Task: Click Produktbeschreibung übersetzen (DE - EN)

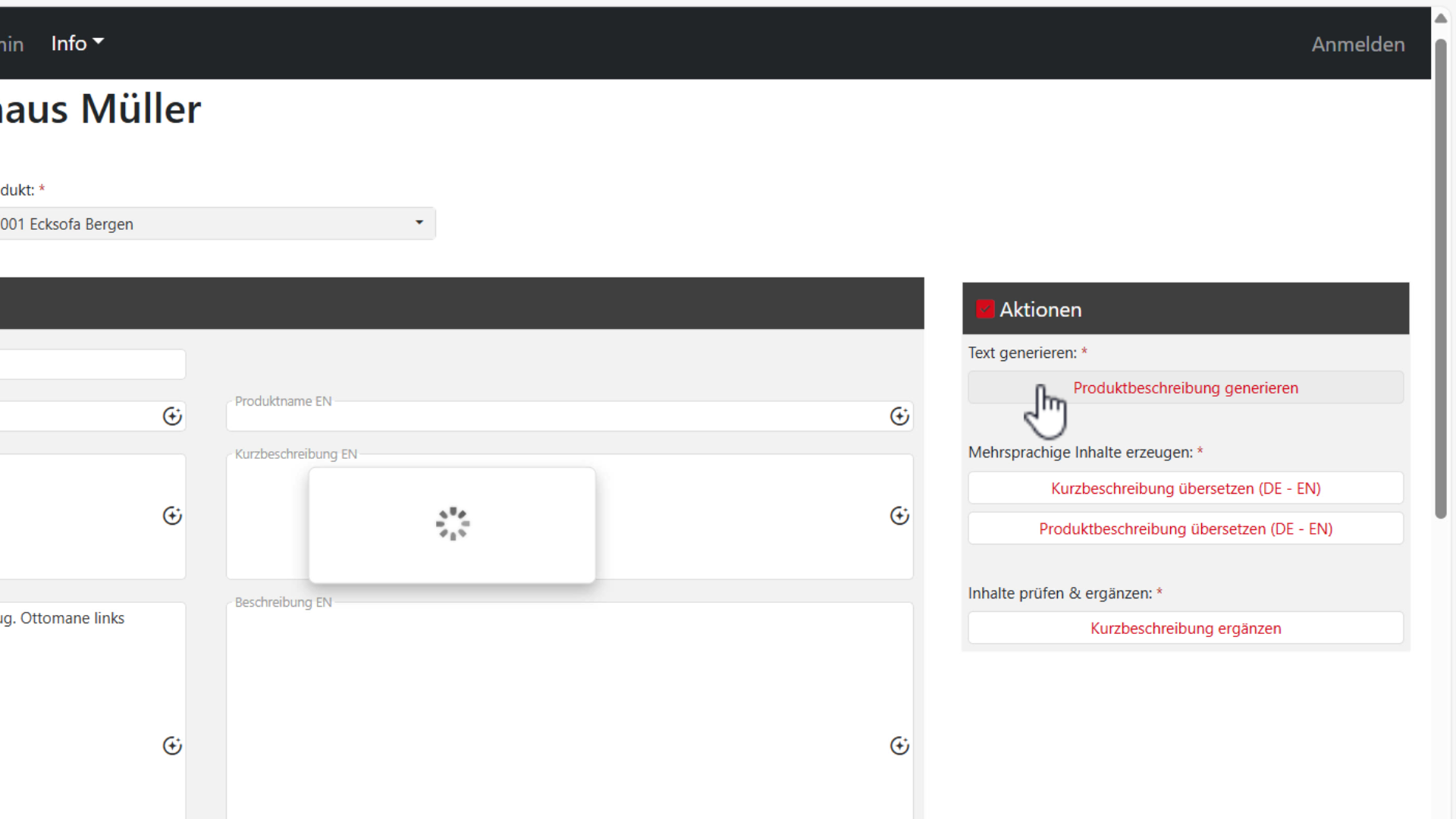Action: 1185,529
